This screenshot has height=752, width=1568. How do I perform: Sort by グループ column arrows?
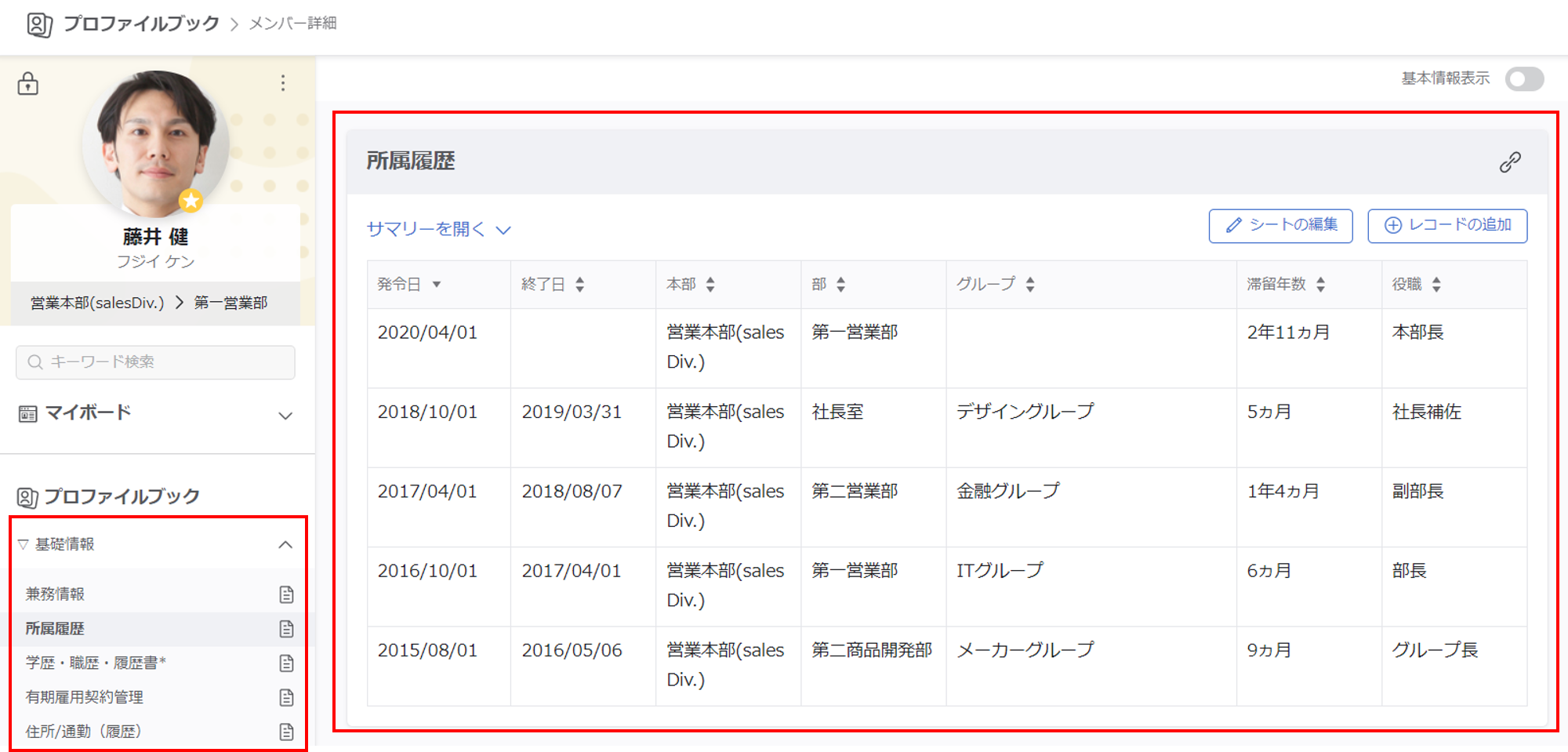[x=1029, y=285]
